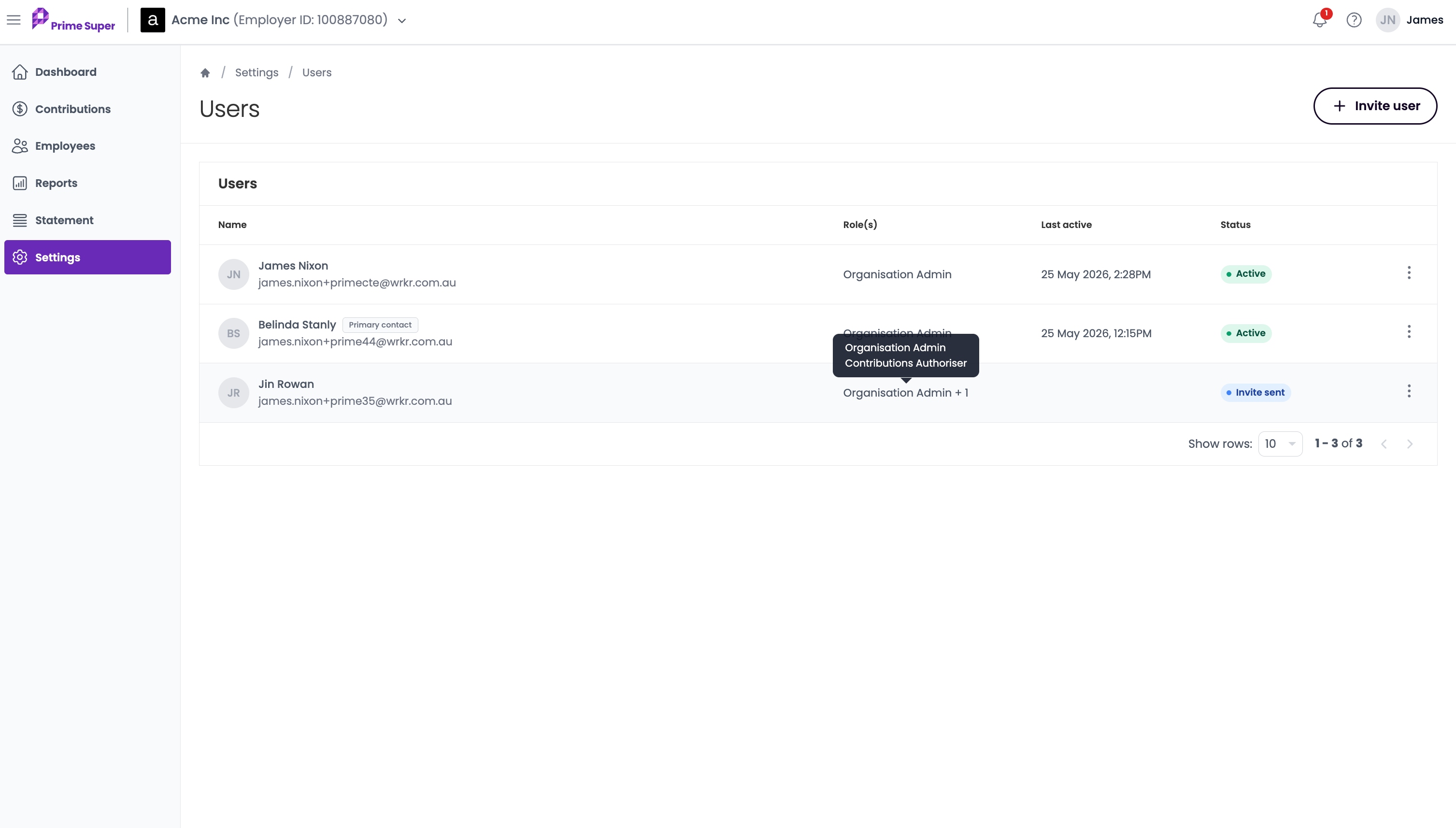The height and width of the screenshot is (828, 1456).
Task: Click the 1 - 3 of 3 pagination text
Action: pos(1338,443)
